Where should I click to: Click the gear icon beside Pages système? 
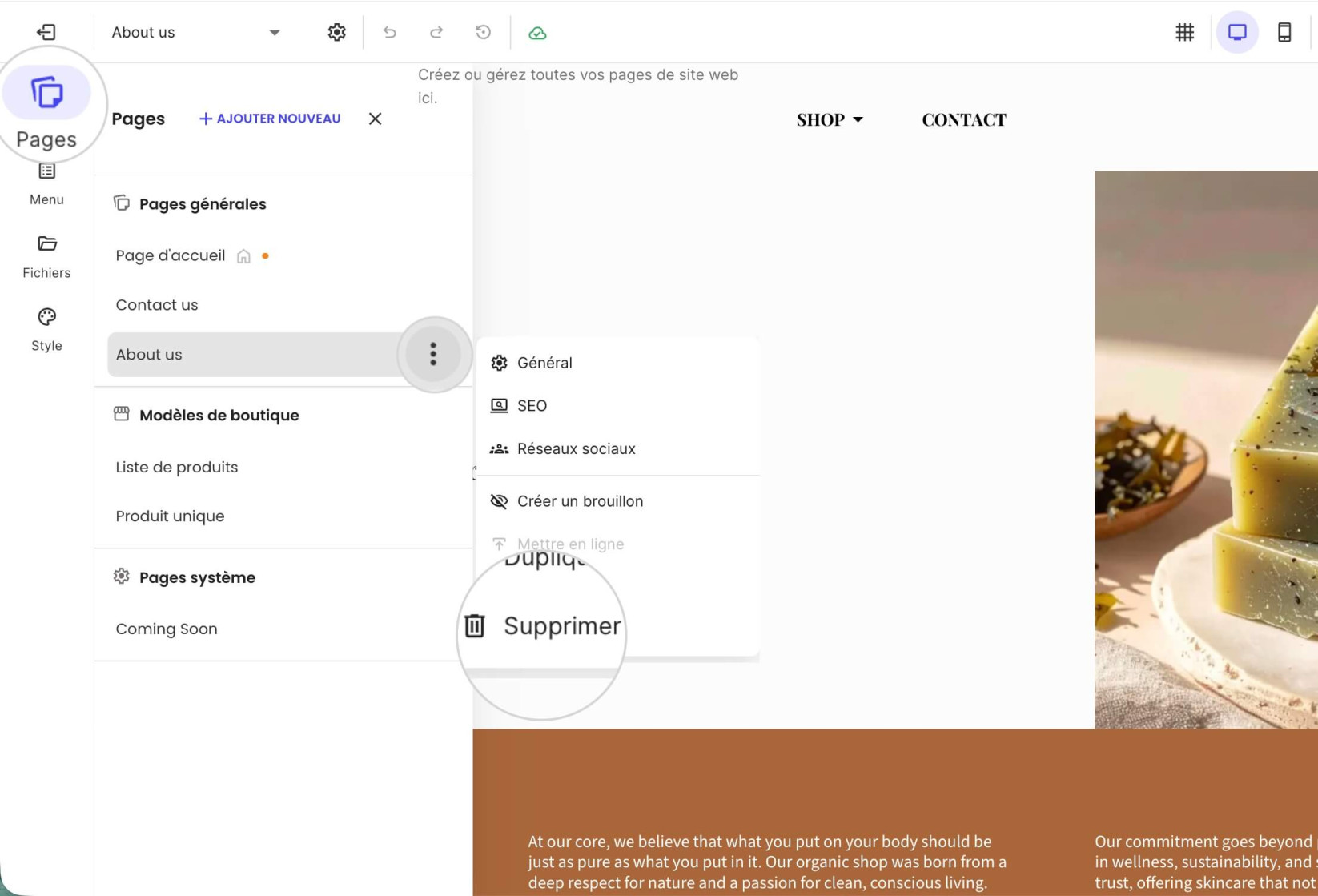(x=121, y=577)
